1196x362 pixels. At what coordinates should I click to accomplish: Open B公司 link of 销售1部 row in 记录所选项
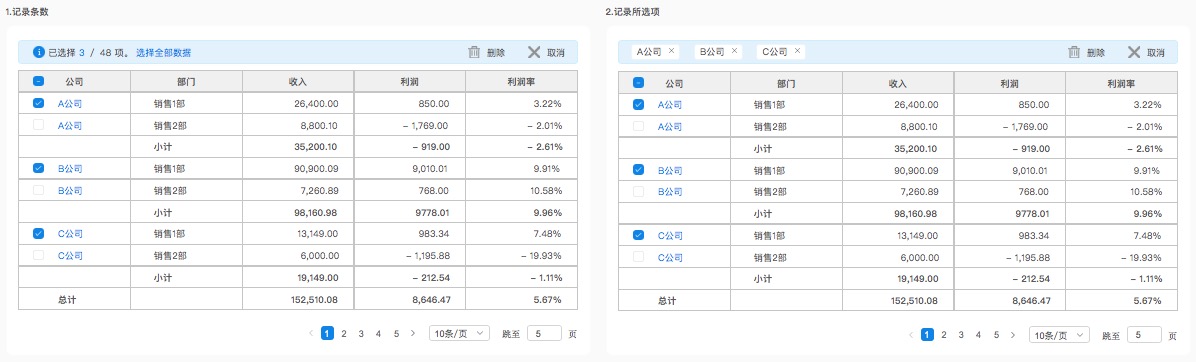[670, 171]
